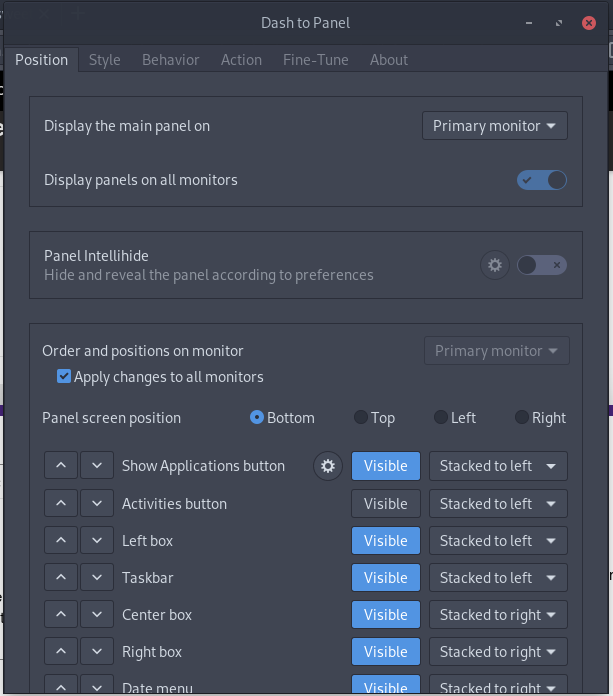Open Show Applications button options gear
Image resolution: width=613 pixels, height=696 pixels.
tap(328, 466)
